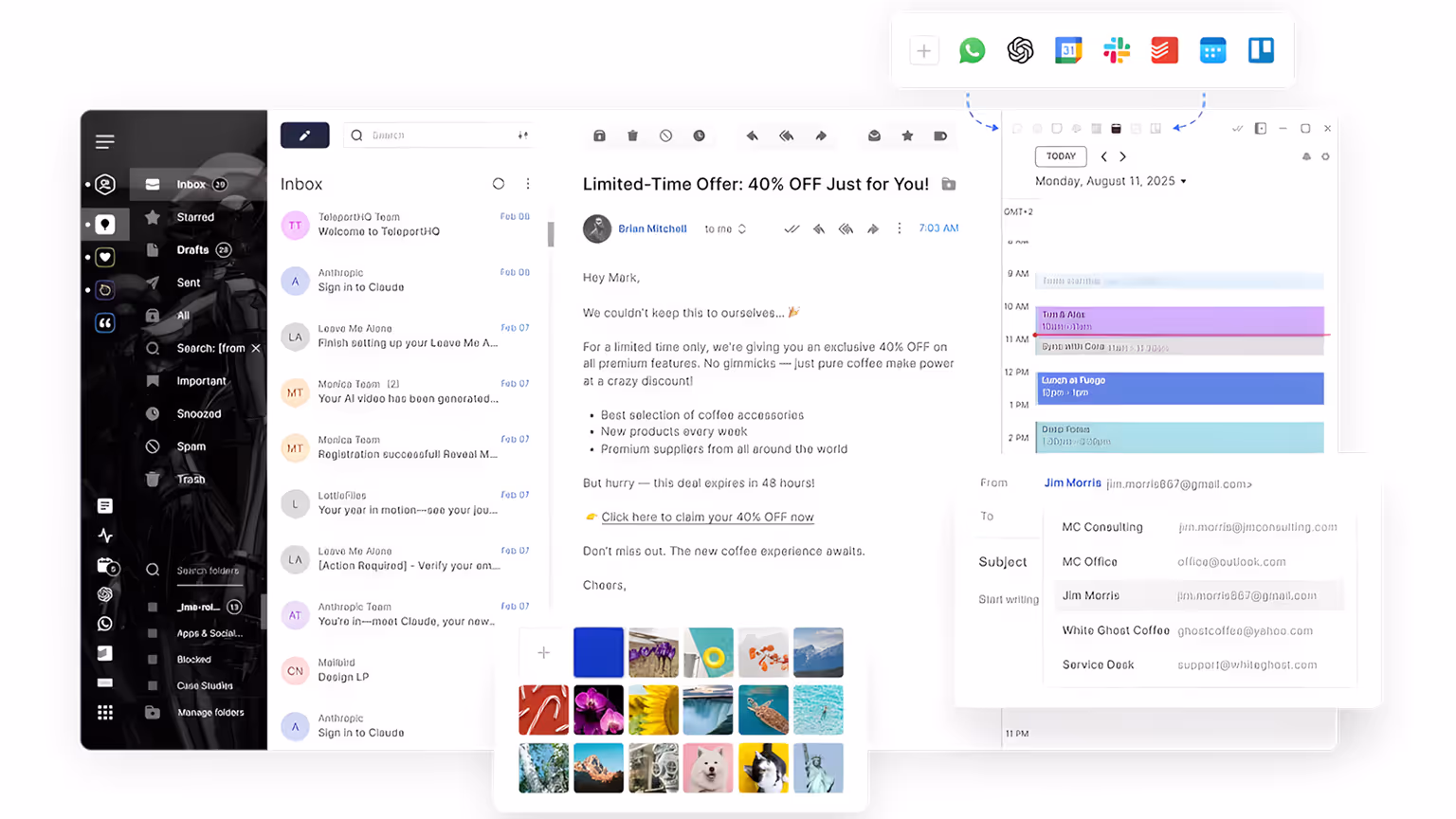Open the calendar date dropdown arrow

tap(1183, 181)
